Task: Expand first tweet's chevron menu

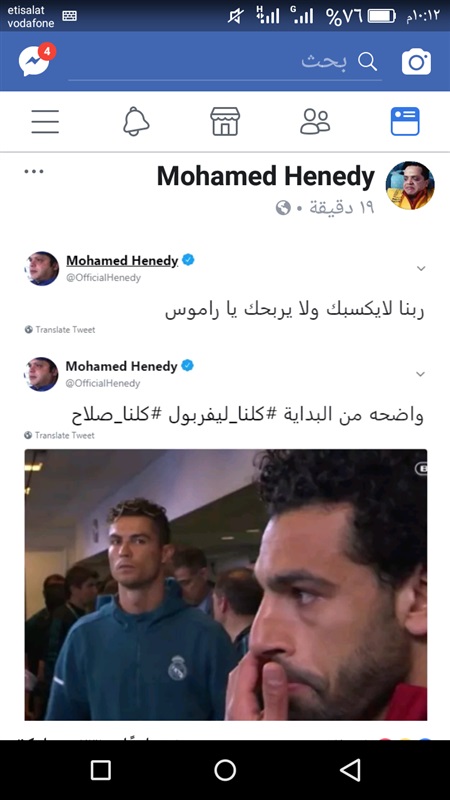Action: [x=421, y=268]
